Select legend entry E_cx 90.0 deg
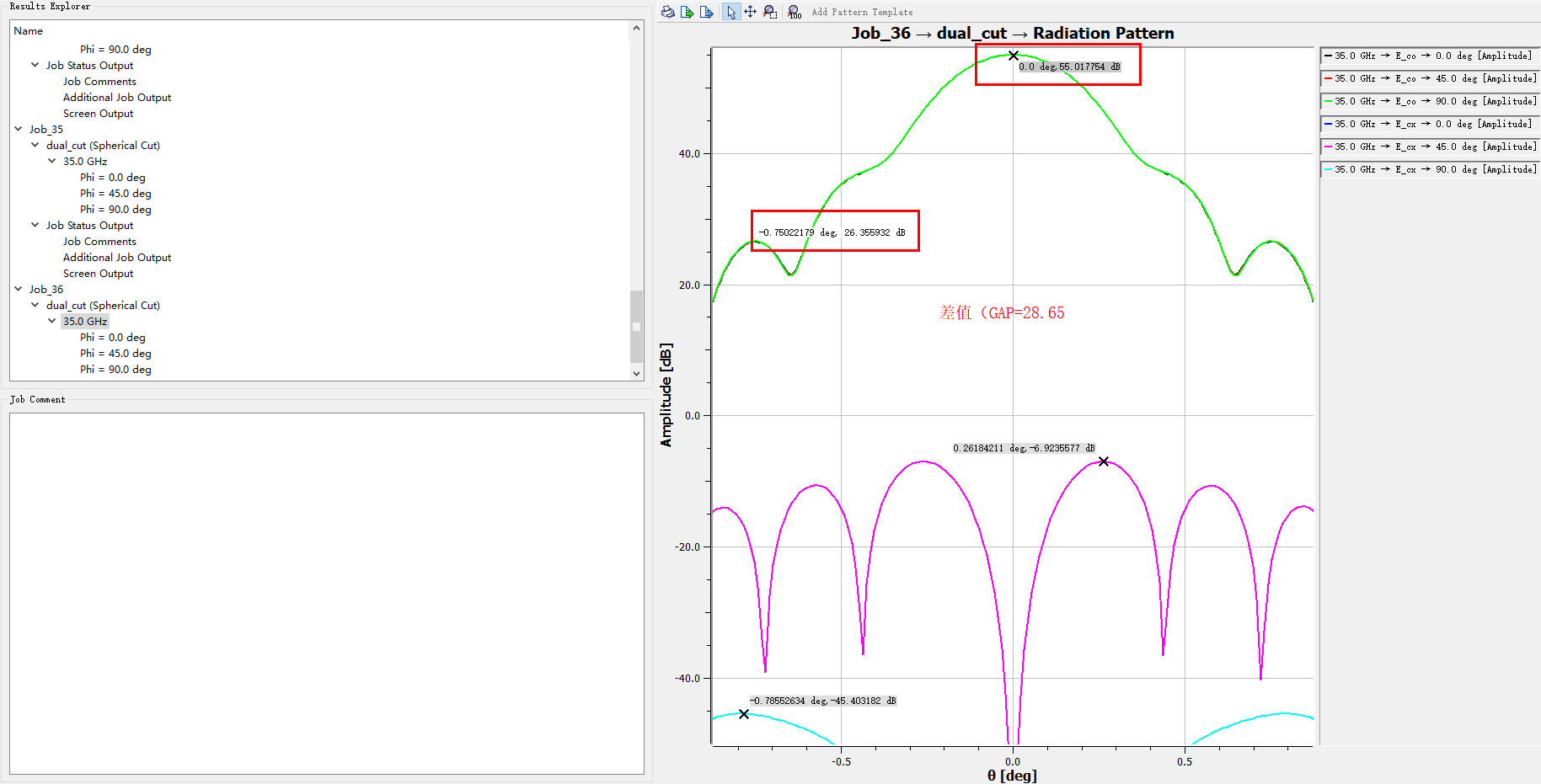Image resolution: width=1541 pixels, height=784 pixels. pyautogui.click(x=1429, y=169)
